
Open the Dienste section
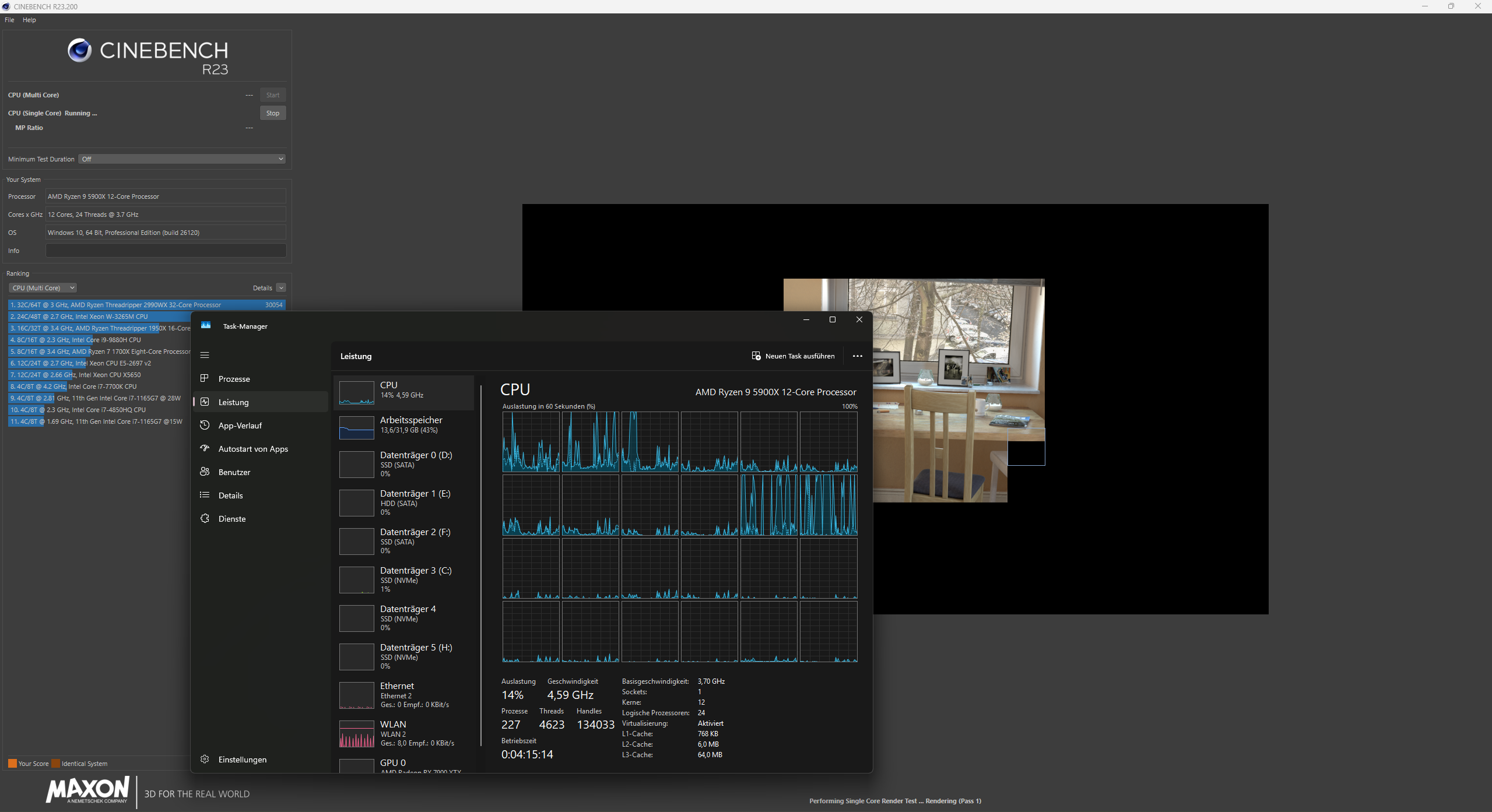231,518
